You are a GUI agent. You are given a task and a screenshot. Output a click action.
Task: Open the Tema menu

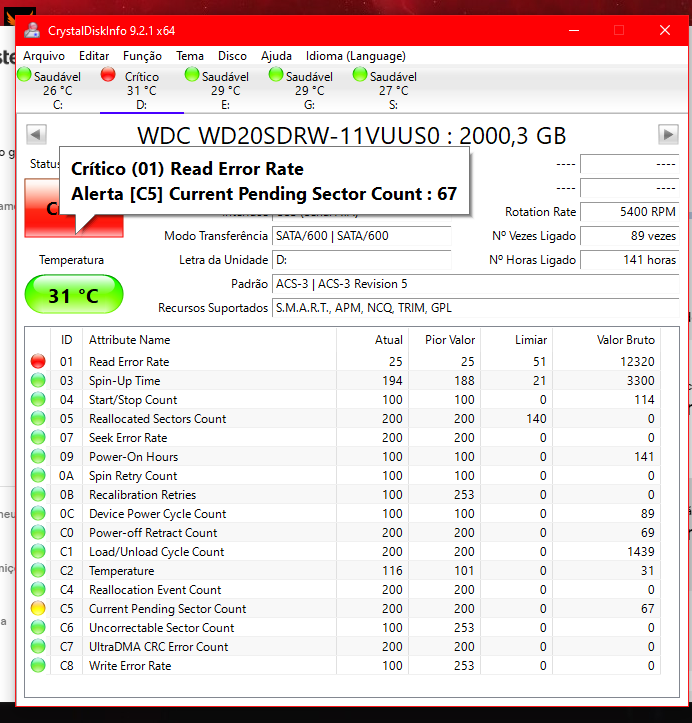(x=190, y=56)
